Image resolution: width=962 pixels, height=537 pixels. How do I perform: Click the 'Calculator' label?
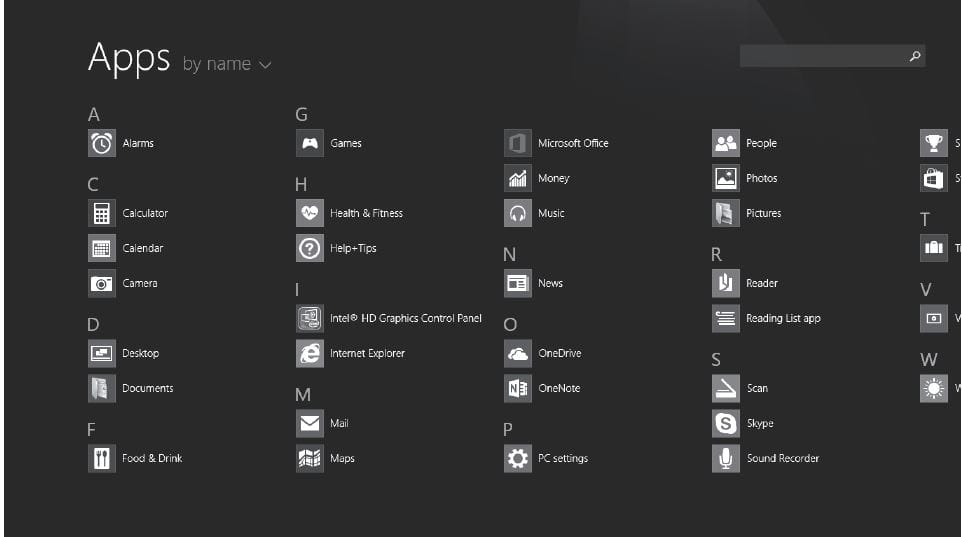coord(145,214)
